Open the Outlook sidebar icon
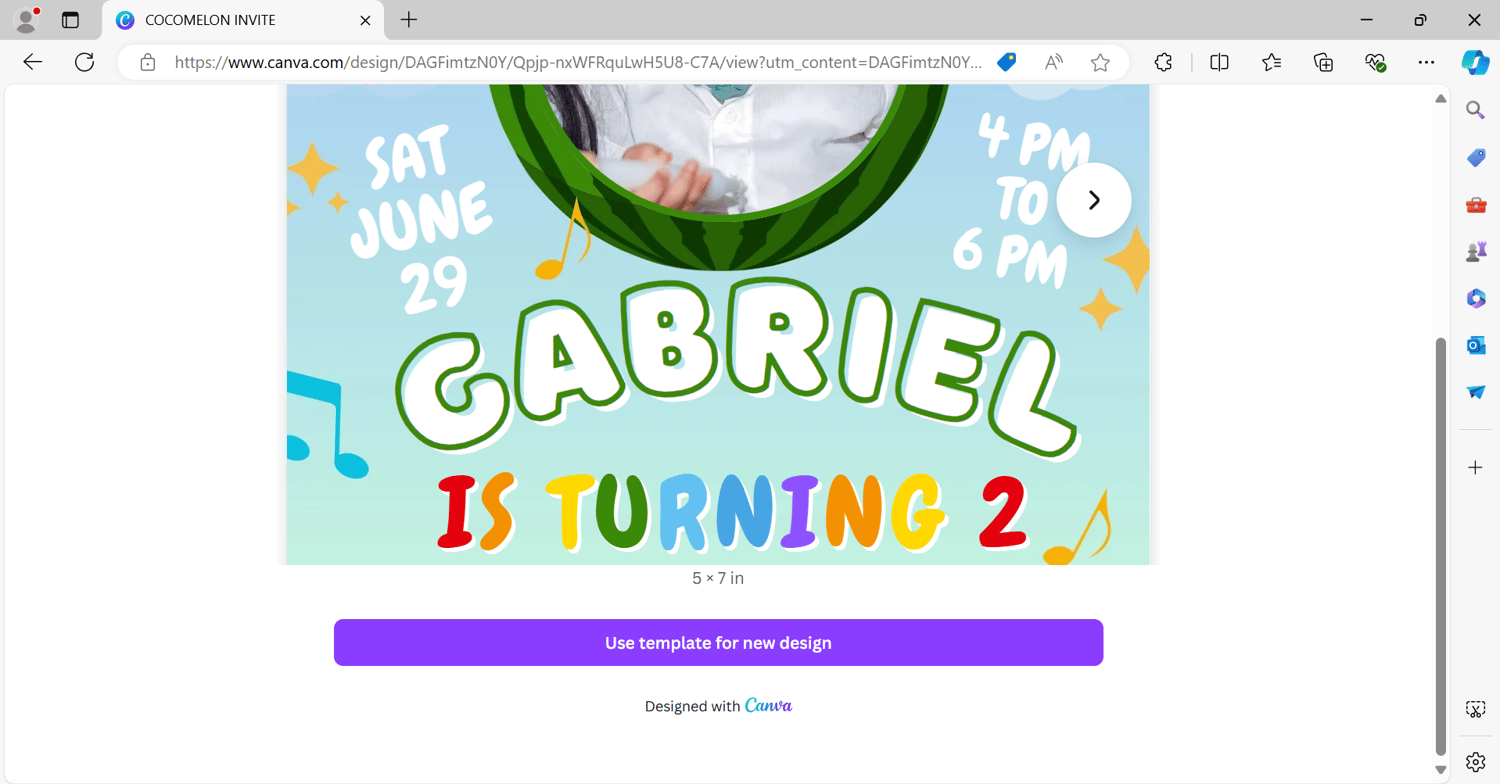1500x784 pixels. click(1476, 345)
